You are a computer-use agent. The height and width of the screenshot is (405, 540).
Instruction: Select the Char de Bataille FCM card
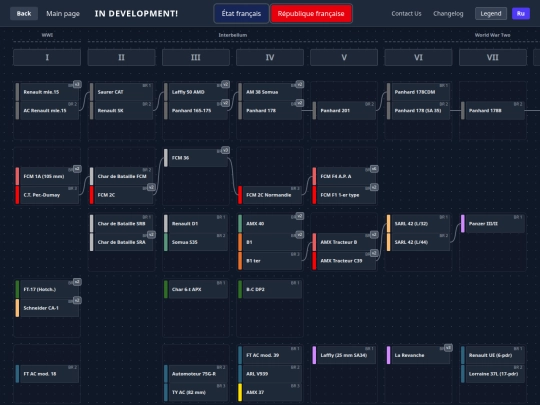(x=121, y=176)
